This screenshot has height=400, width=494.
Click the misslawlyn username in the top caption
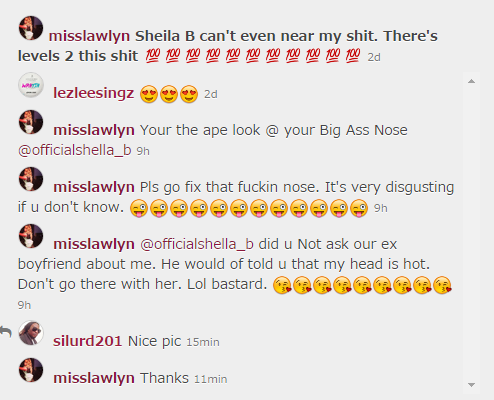coord(89,36)
